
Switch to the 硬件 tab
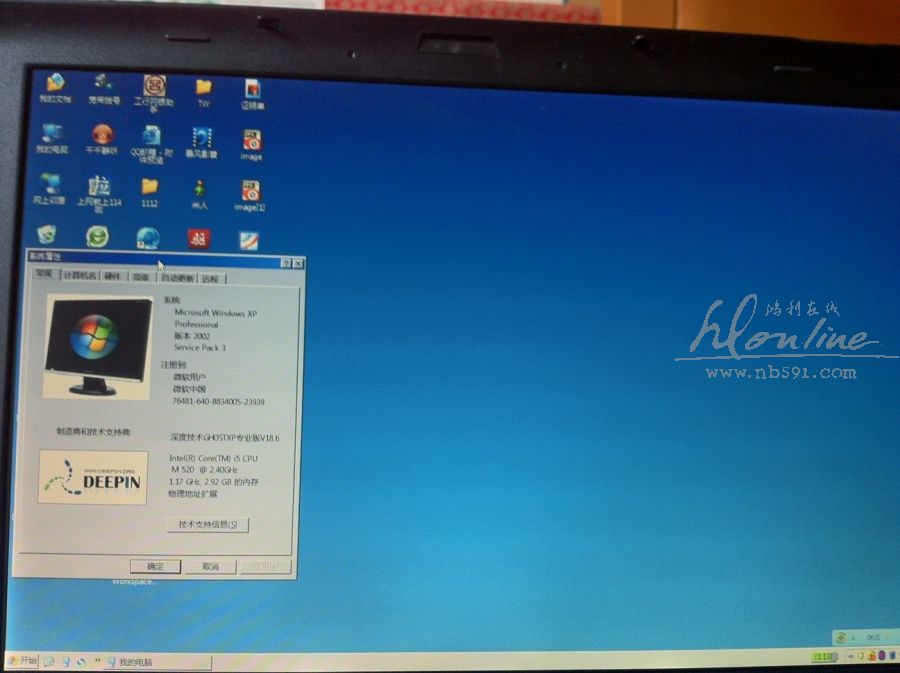112,277
